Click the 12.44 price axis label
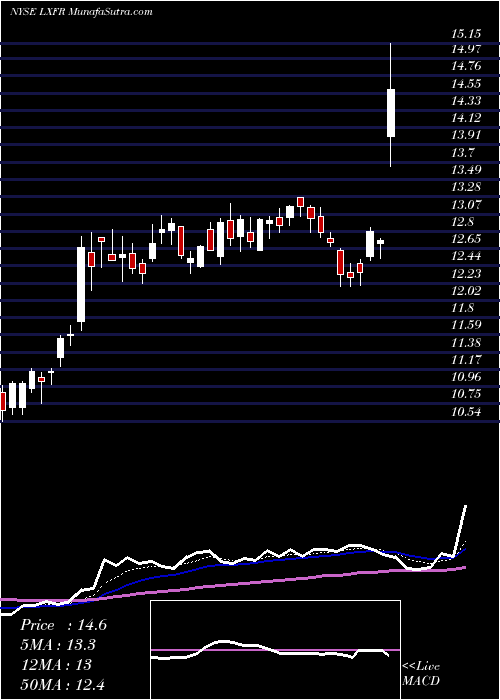Image resolution: width=500 pixels, height=700 pixels. 466,256
